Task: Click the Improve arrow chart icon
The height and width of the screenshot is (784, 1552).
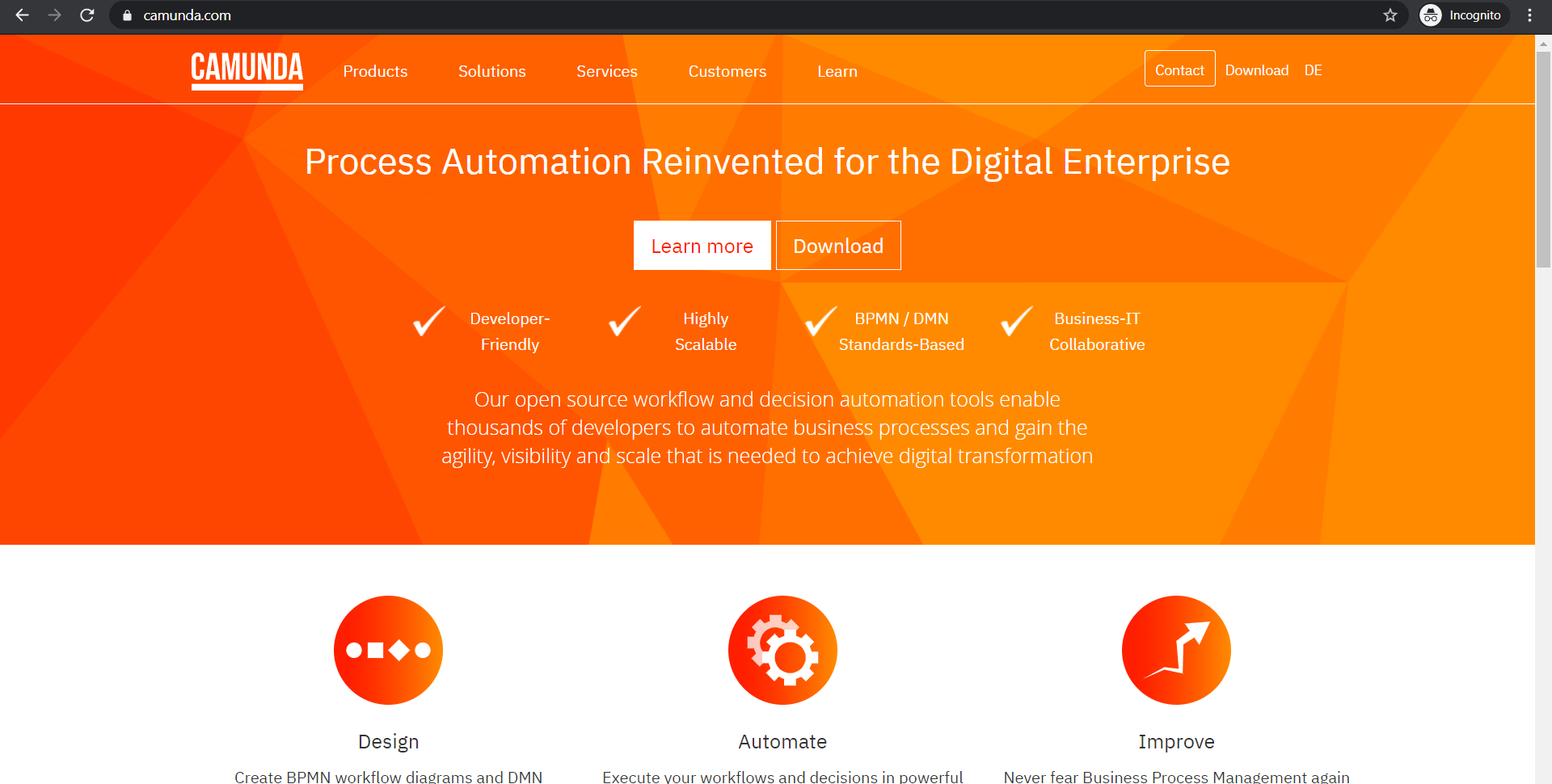Action: pos(1176,650)
